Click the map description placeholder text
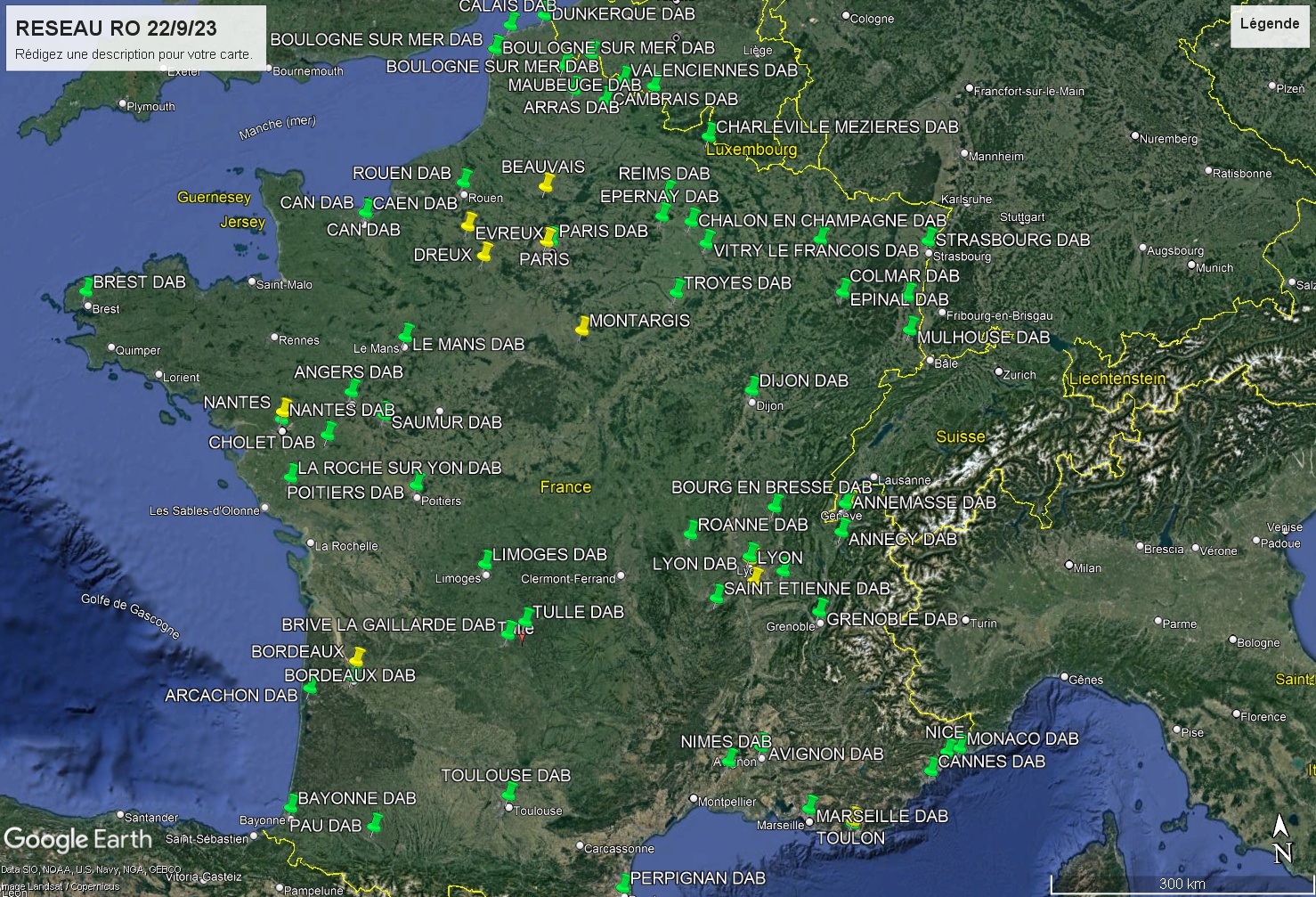The image size is (1316, 897). pos(134,54)
